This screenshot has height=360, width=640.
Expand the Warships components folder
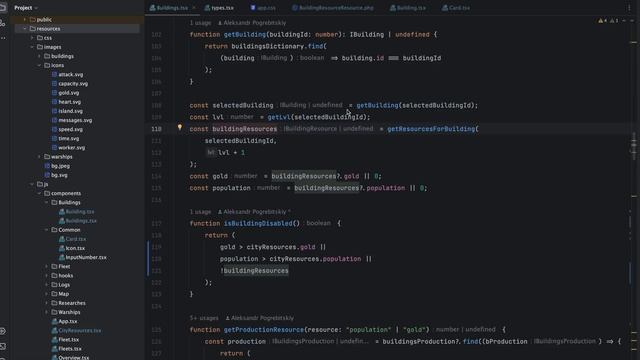(47, 312)
